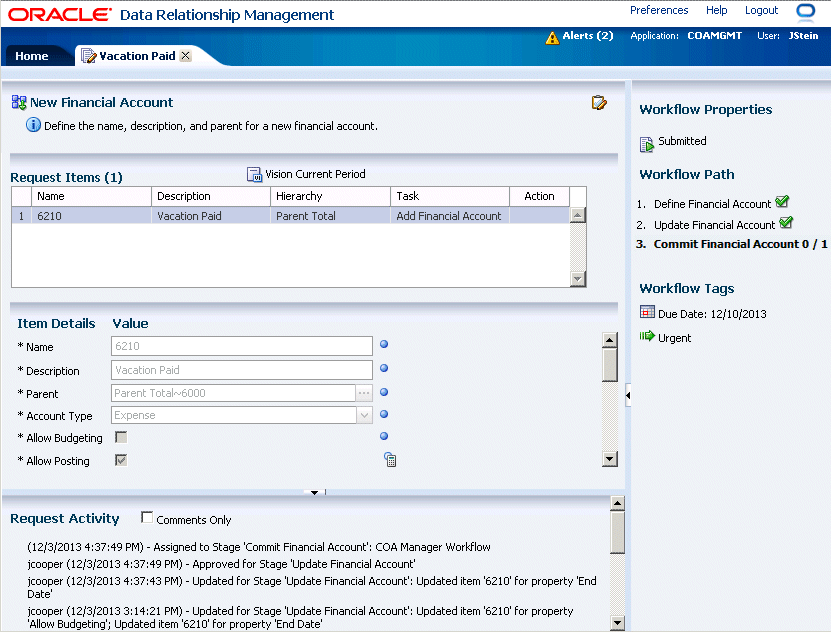Screen dimensions: 831x632
Task: Click Request Activity scrollbar down arrow
Action: tap(617, 623)
